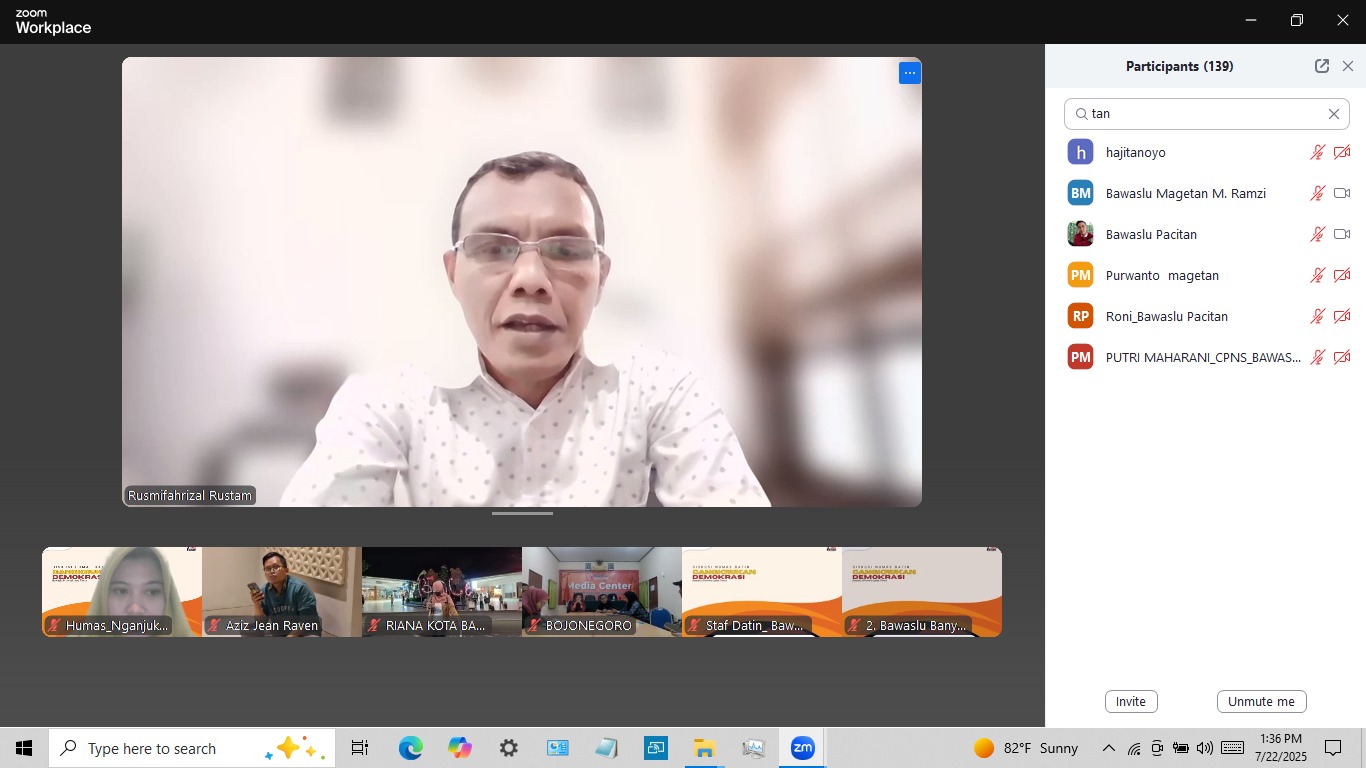Click the Unmute me button
The image size is (1366, 768).
click(x=1261, y=701)
